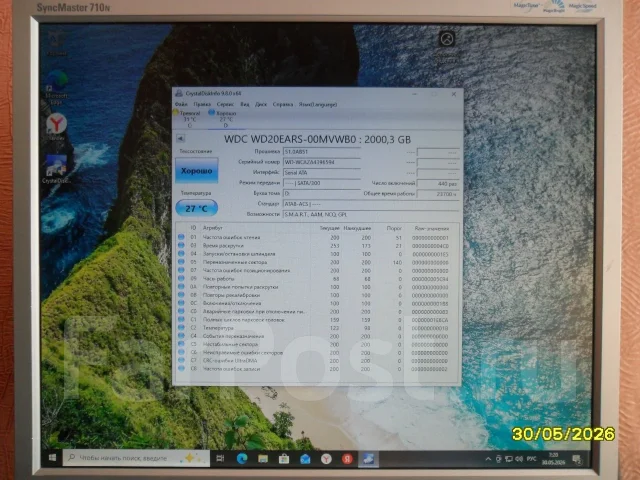The height and width of the screenshot is (480, 640).
Task: Click the Стандарт ATA8-ACS field
Action: click(x=371, y=204)
